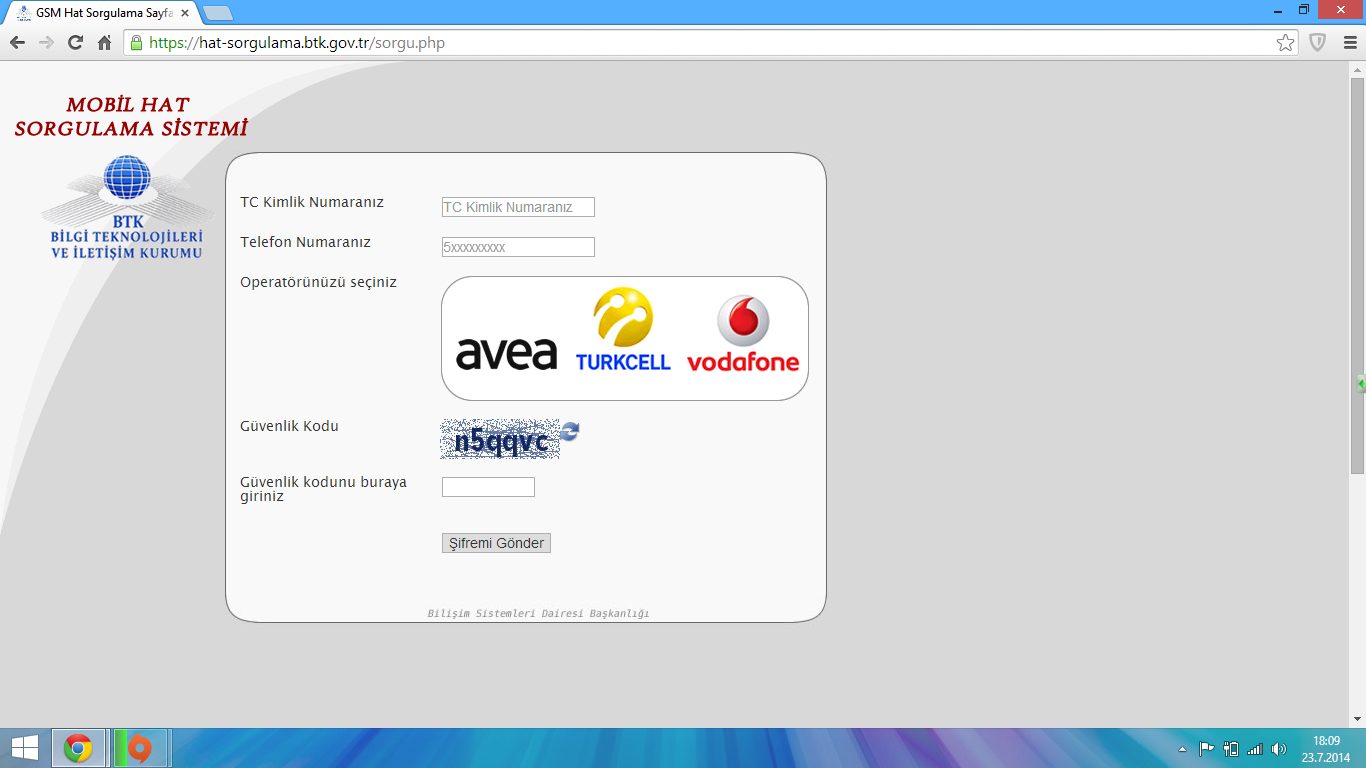Viewport: 1366px width, 768px height.
Task: Click the page favicon in tab
Action: pos(23,14)
